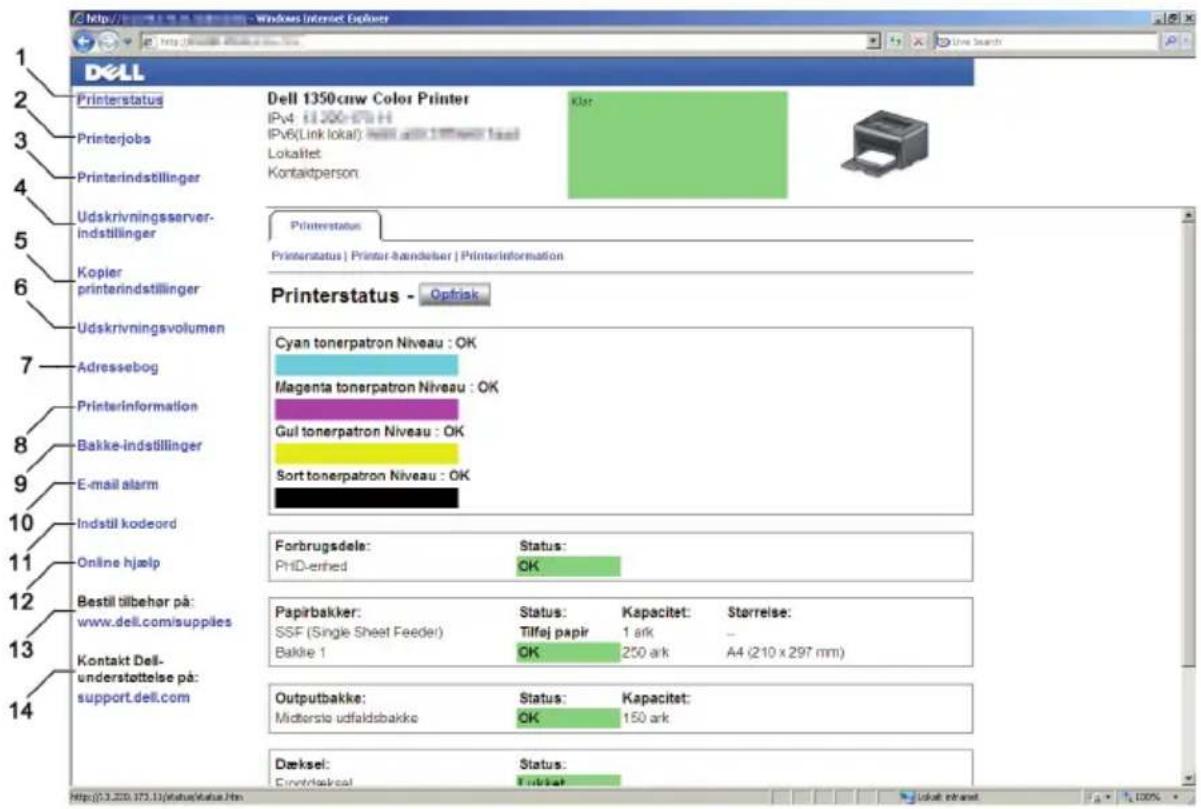Screen dimensions: 1201x809
Task: Click the page scrollbar down arrow
Action: click(x=1190, y=779)
